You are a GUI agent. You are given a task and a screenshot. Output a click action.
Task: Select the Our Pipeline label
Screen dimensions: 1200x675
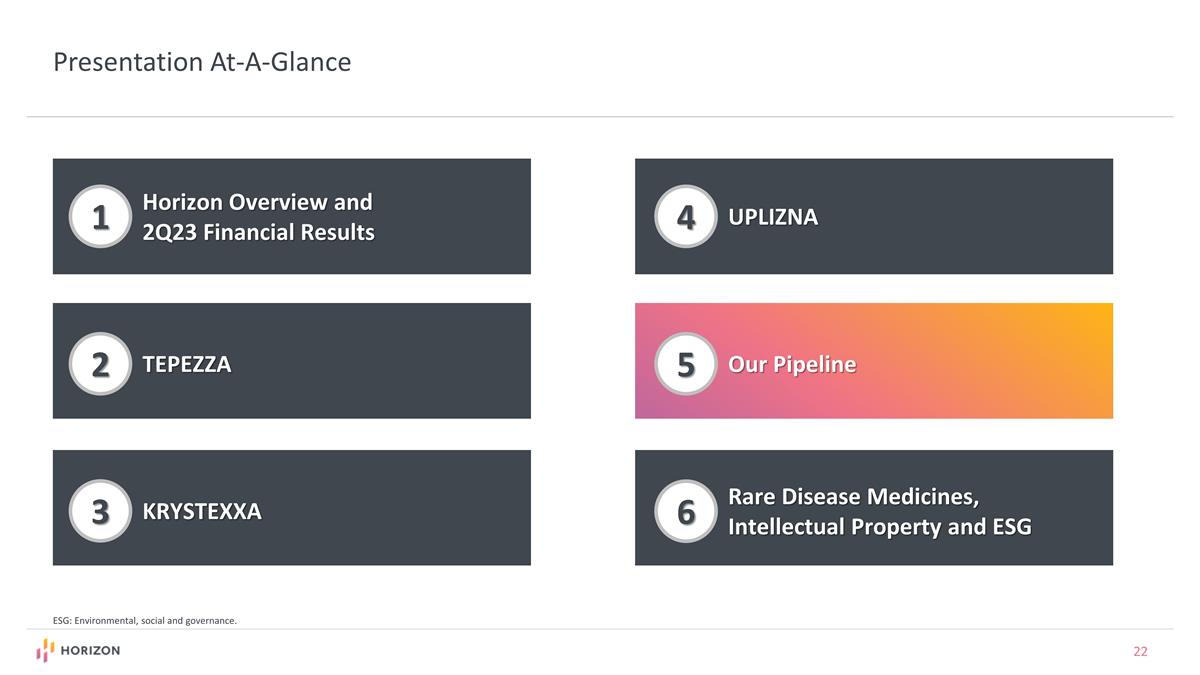coord(792,365)
